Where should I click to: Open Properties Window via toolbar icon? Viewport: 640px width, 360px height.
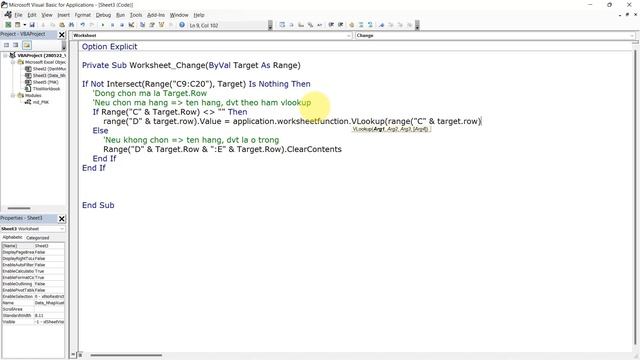(x=152, y=25)
